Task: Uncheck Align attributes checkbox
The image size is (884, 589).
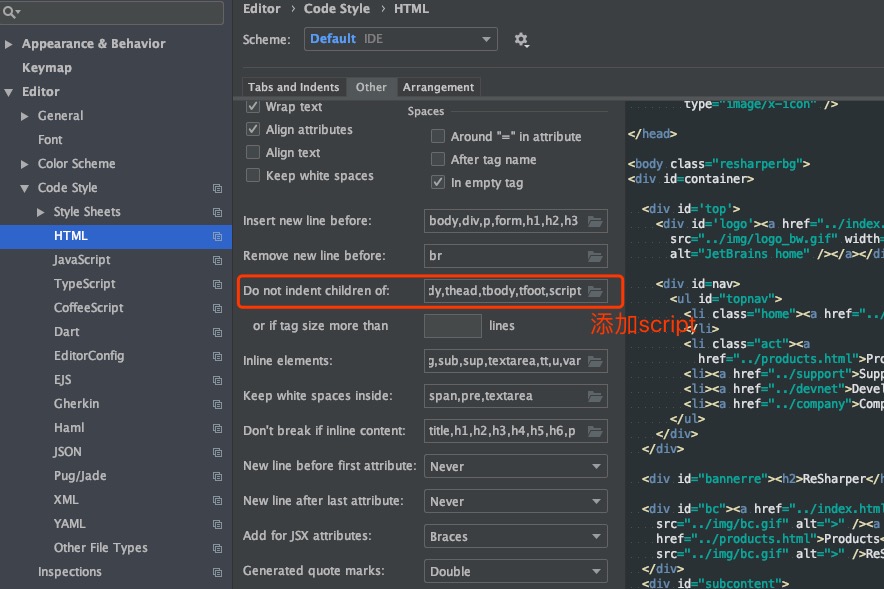Action: pos(253,129)
